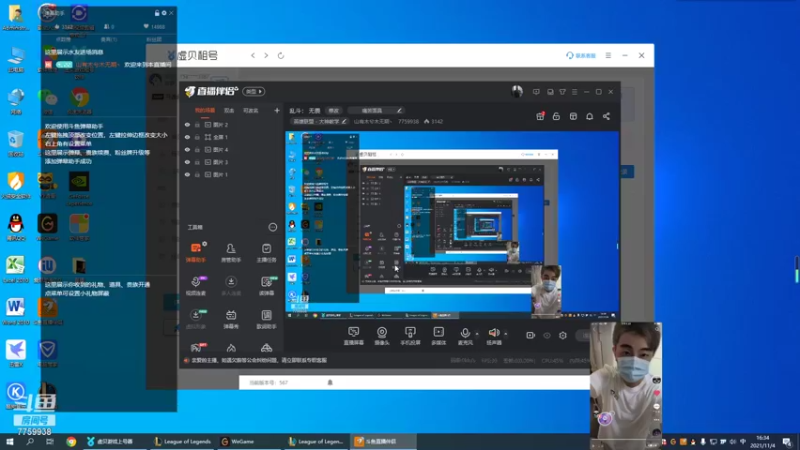
Task: Open the 弹幕秀 tool icon
Action: pos(231,319)
